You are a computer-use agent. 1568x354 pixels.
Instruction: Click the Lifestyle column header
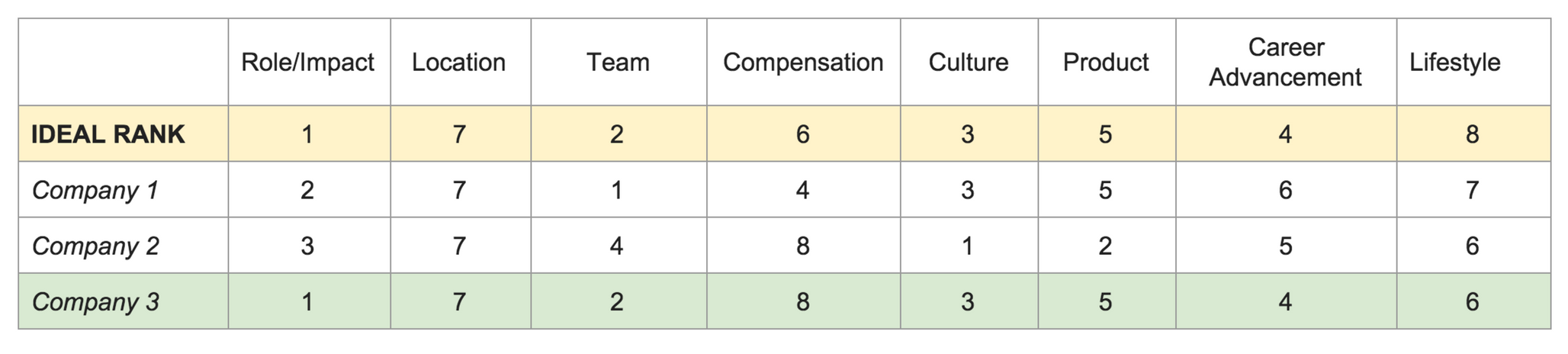1454,63
